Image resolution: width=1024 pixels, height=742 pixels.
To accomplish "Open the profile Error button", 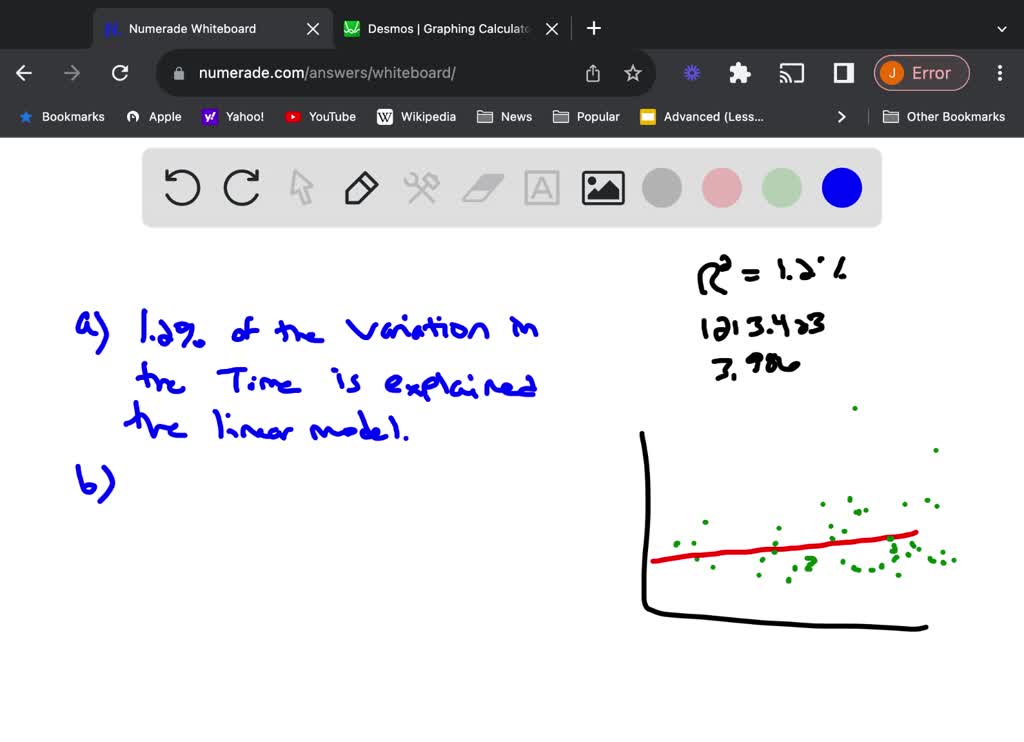I will (x=921, y=73).
